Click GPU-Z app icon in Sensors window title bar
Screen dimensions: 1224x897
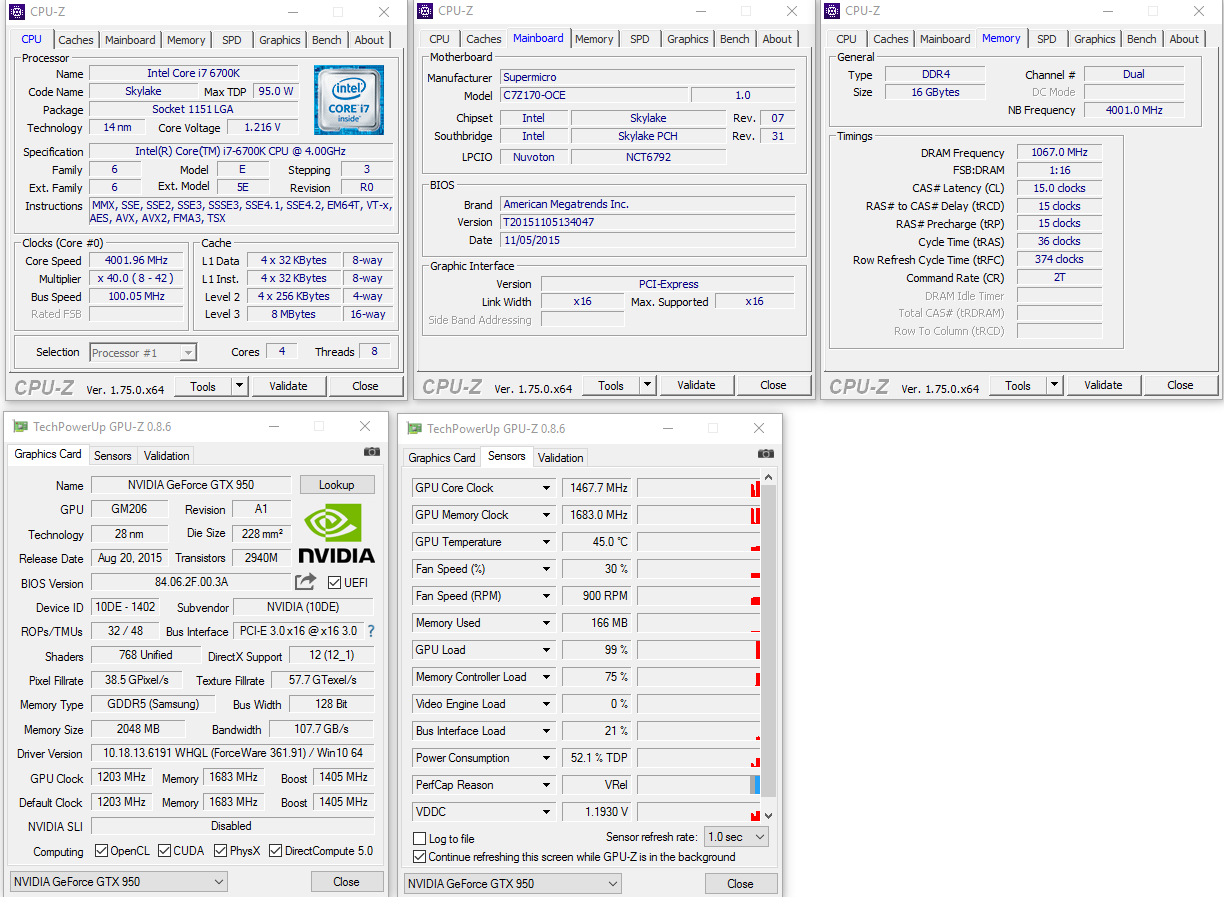[x=414, y=428]
